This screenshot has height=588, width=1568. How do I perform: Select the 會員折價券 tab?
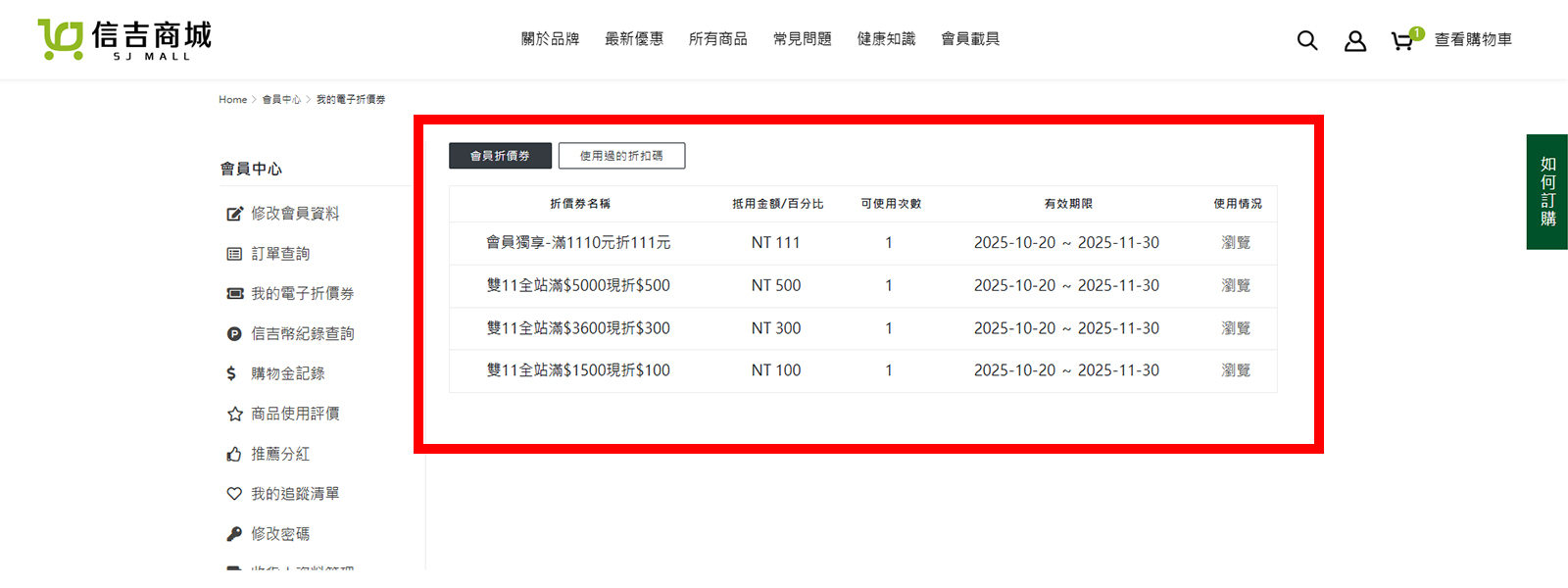coord(500,156)
